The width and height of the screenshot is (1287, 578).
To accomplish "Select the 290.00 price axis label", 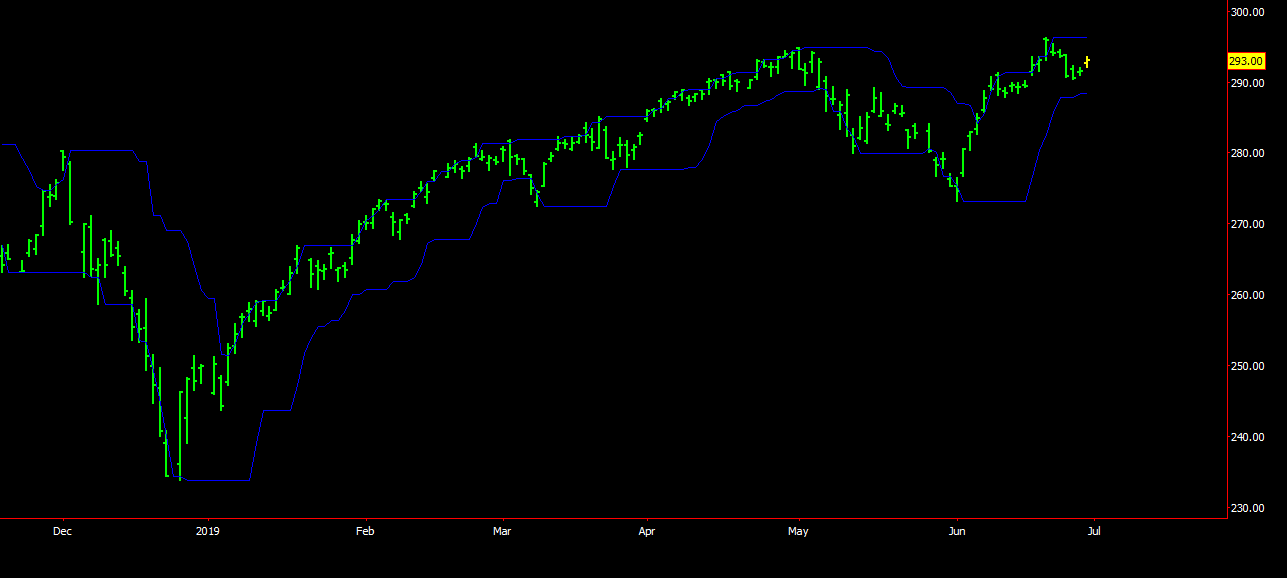I will [x=1247, y=83].
